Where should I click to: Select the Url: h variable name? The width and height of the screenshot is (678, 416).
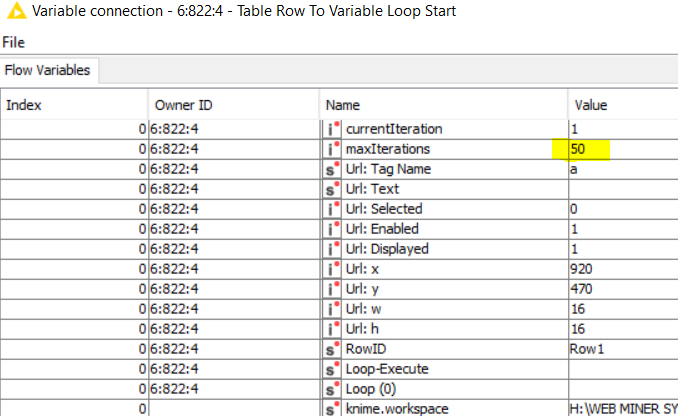pyautogui.click(x=362, y=329)
